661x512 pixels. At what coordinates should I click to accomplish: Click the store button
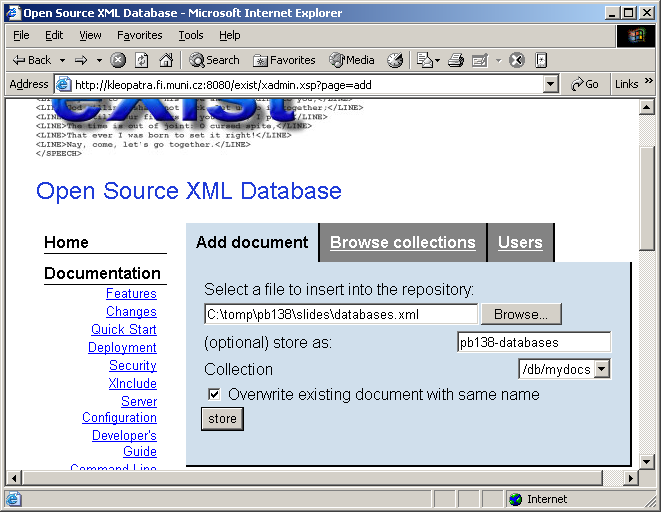[222, 419]
